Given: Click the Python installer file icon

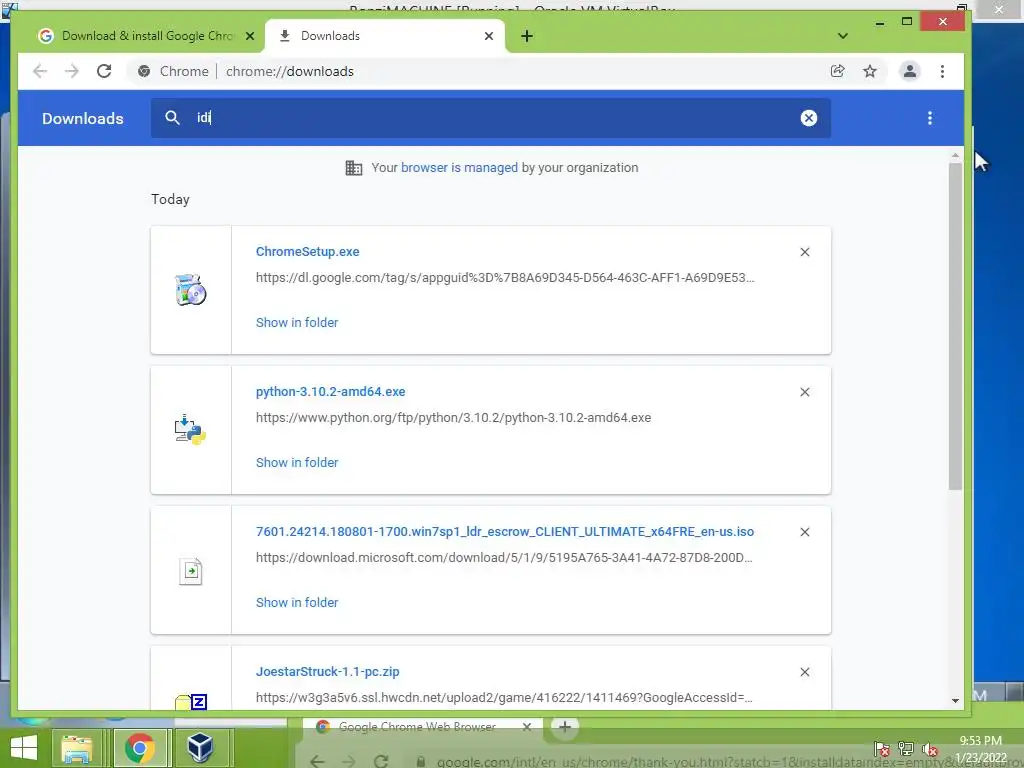Looking at the screenshot, I should 191,430.
